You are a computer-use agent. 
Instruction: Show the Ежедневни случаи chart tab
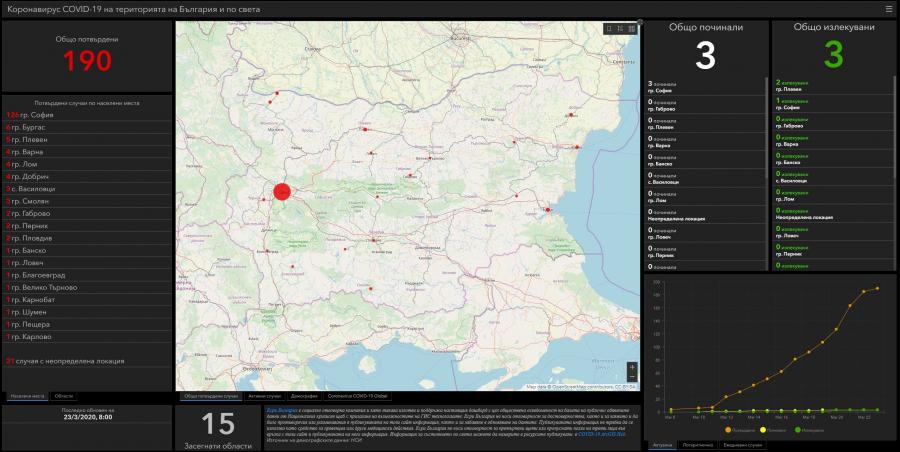(x=742, y=444)
